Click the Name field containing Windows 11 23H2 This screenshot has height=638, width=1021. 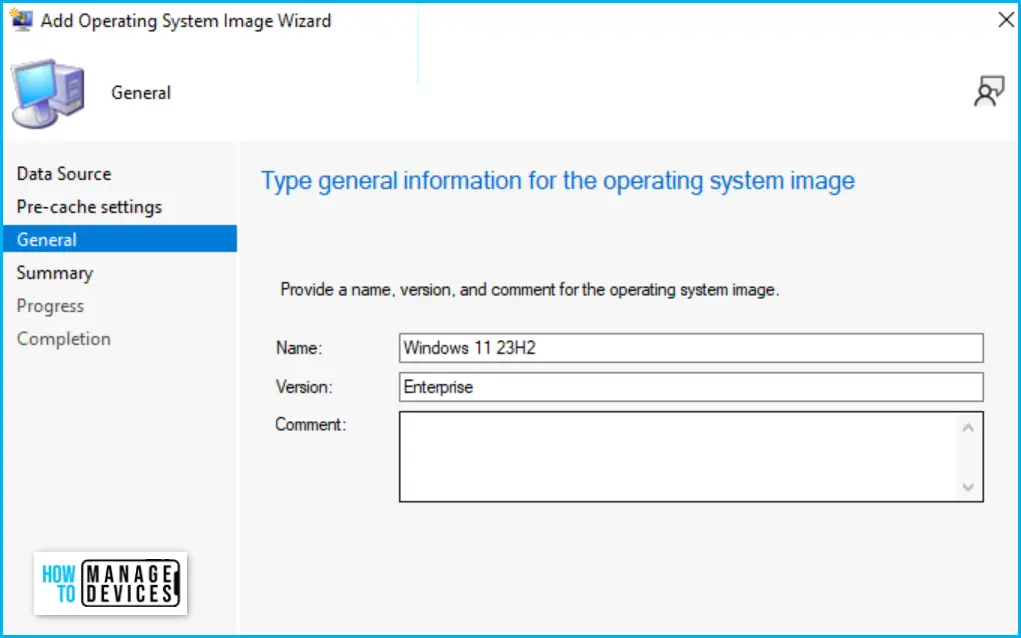point(690,348)
